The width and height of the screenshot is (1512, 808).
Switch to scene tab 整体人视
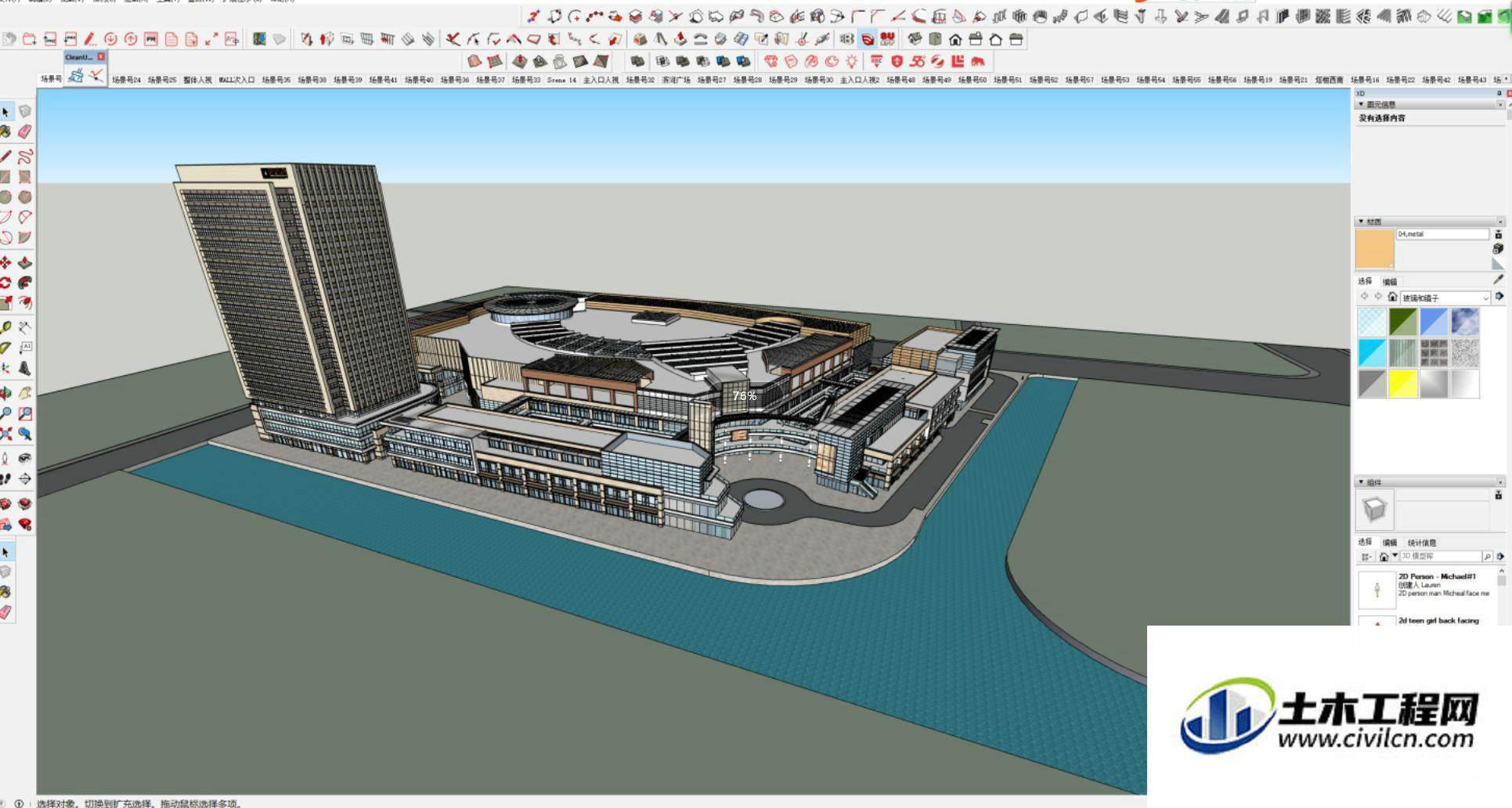(x=197, y=80)
